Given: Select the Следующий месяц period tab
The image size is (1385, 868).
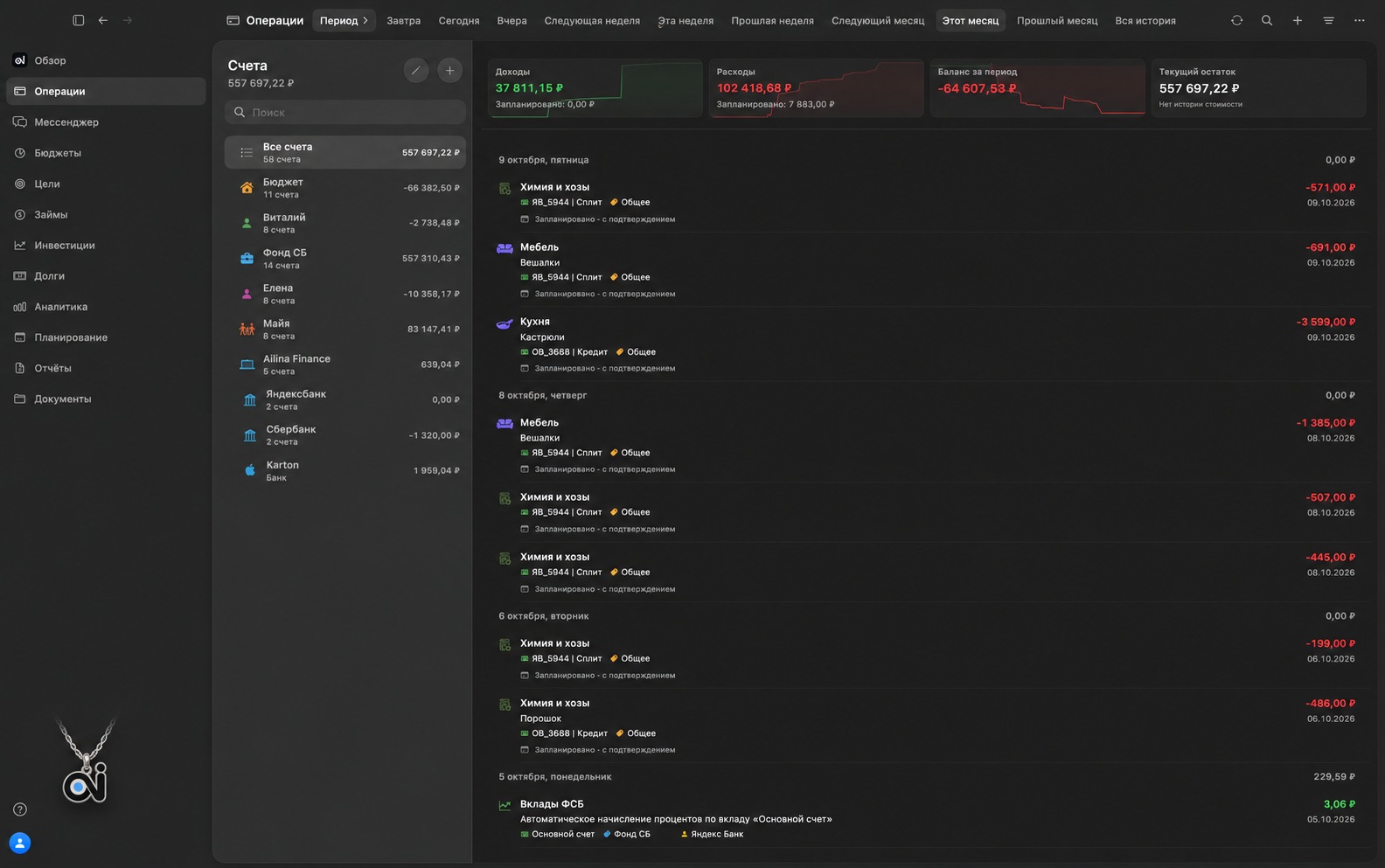Looking at the screenshot, I should coord(878,20).
